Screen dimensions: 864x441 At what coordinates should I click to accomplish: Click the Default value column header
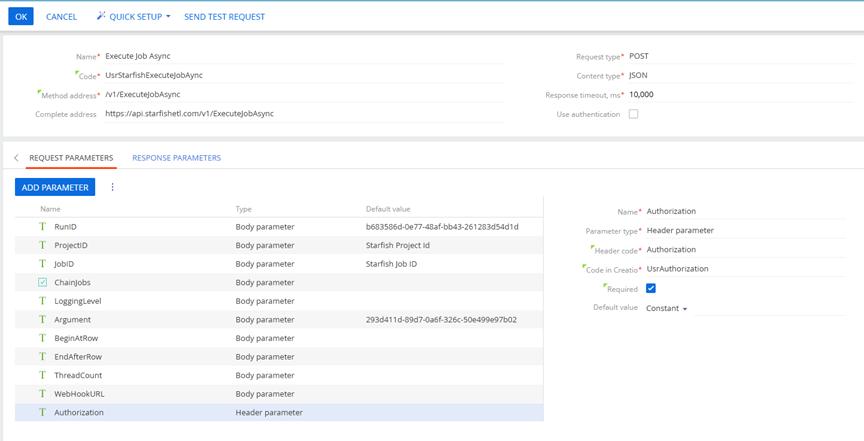(388, 209)
